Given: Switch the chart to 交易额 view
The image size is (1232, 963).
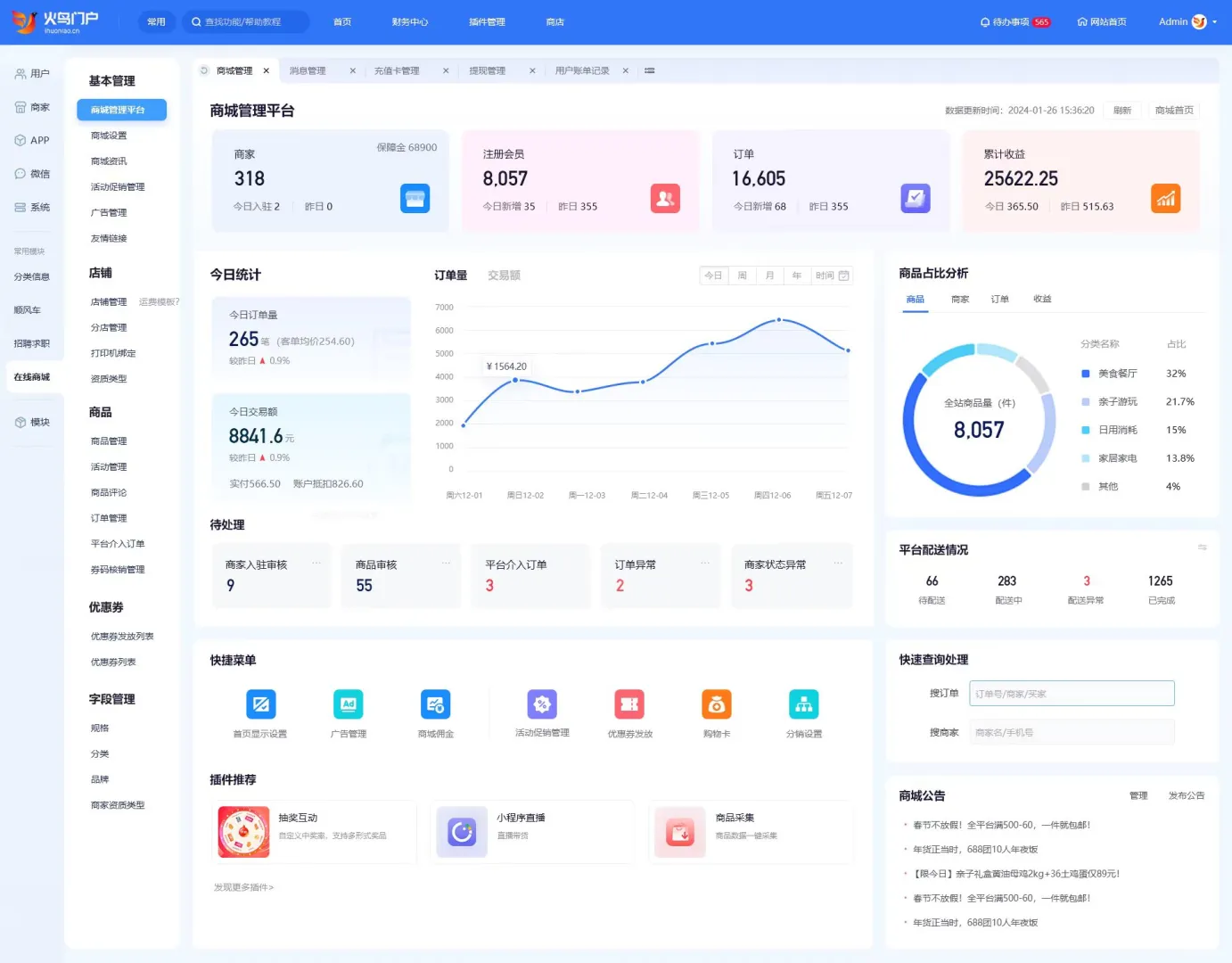Looking at the screenshot, I should click(504, 275).
